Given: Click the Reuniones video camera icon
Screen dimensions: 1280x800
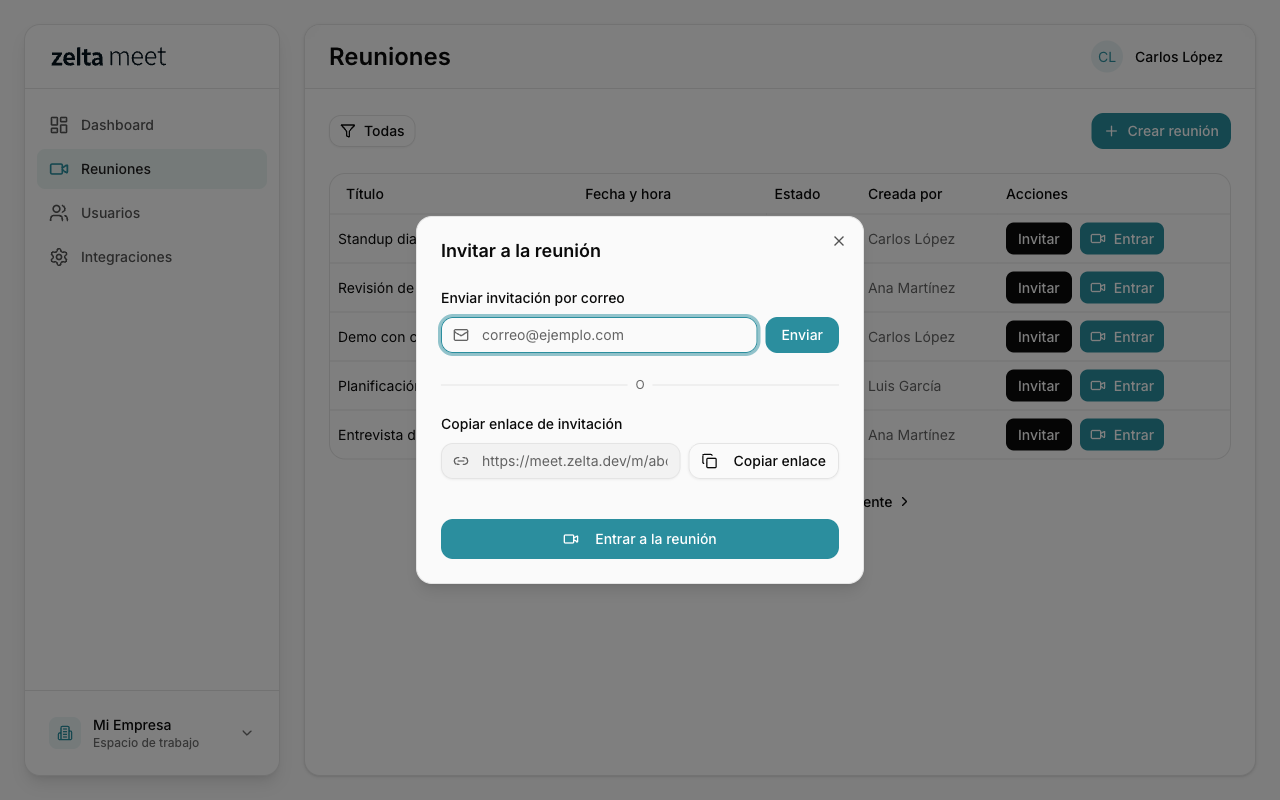Looking at the screenshot, I should [60, 169].
